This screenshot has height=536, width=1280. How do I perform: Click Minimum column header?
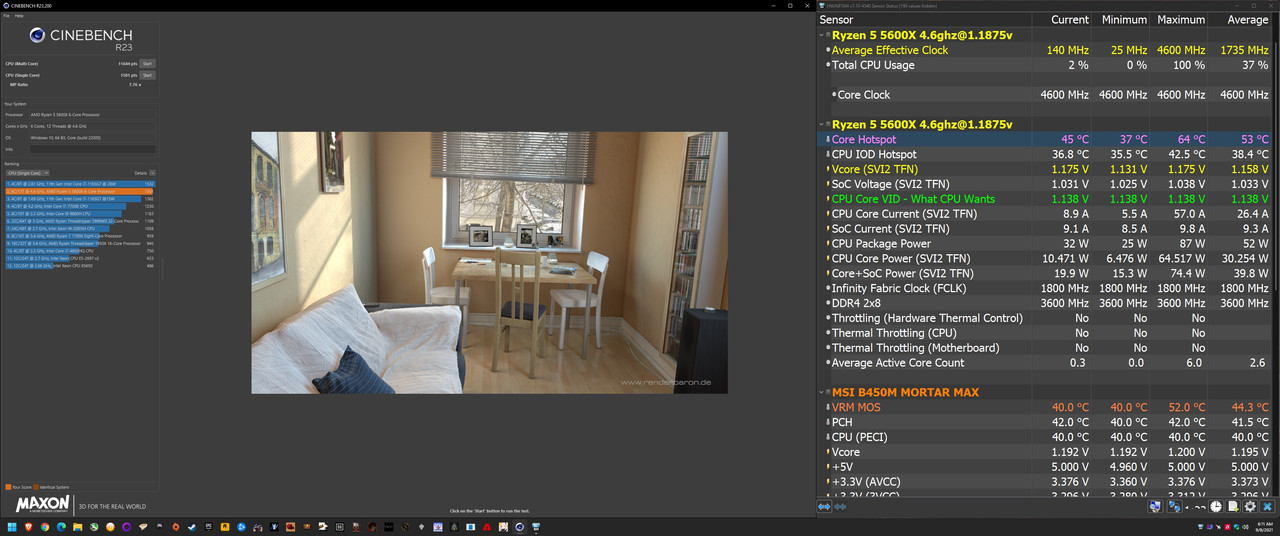[x=1125, y=19]
